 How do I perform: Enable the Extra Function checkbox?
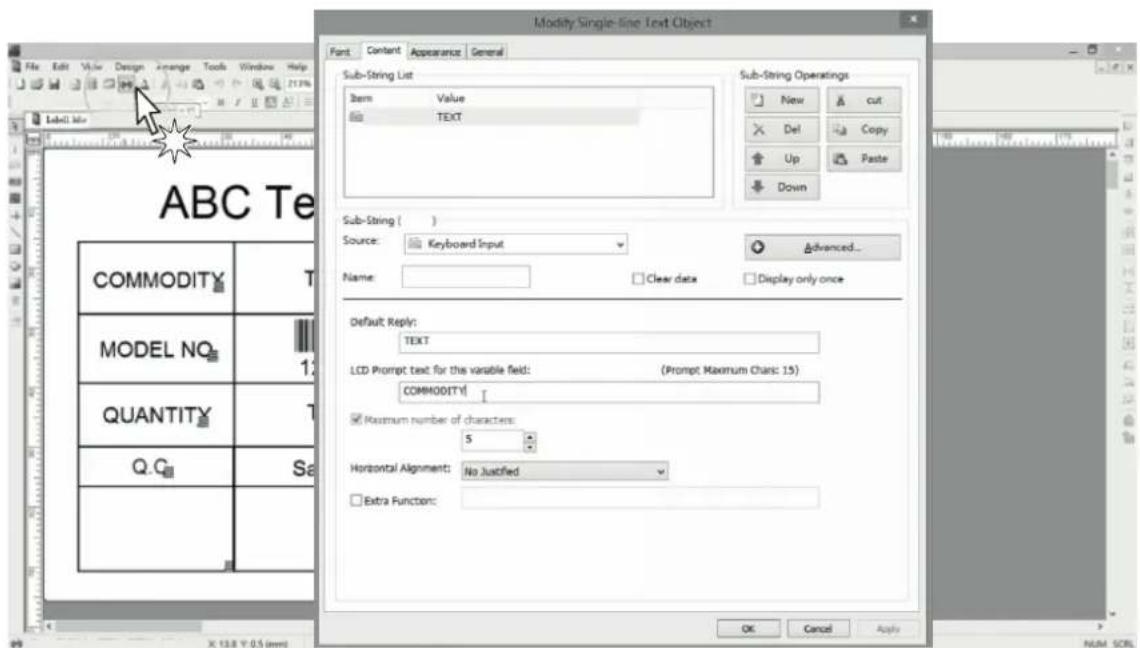[356, 500]
